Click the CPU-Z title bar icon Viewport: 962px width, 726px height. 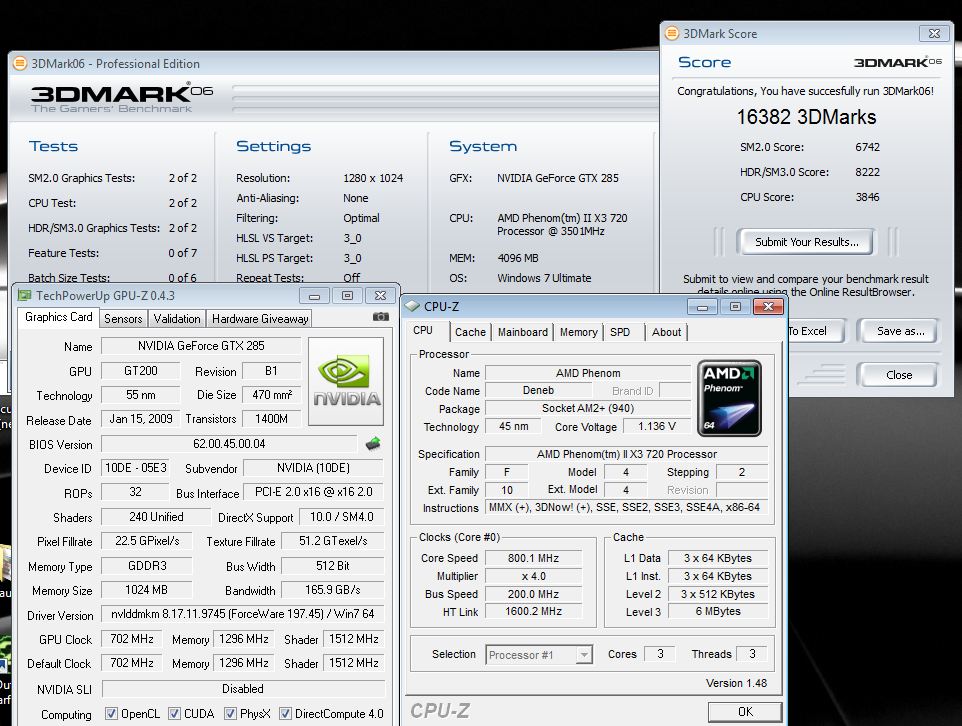pos(412,306)
